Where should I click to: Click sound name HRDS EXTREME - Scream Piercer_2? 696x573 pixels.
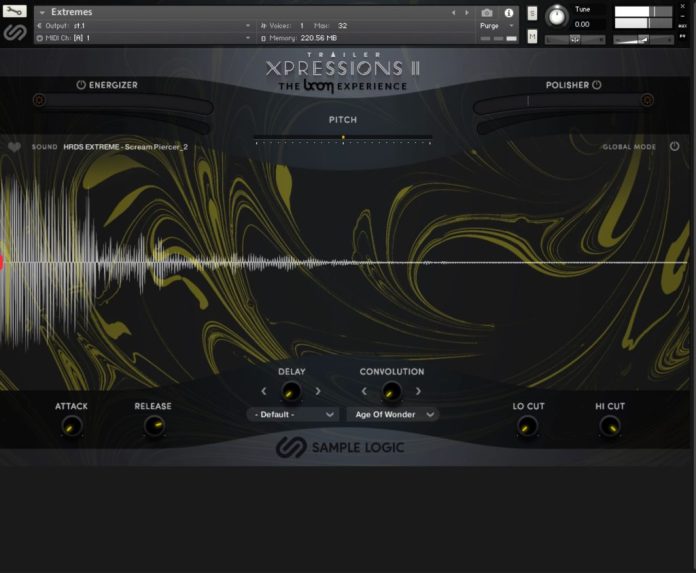(x=126, y=147)
